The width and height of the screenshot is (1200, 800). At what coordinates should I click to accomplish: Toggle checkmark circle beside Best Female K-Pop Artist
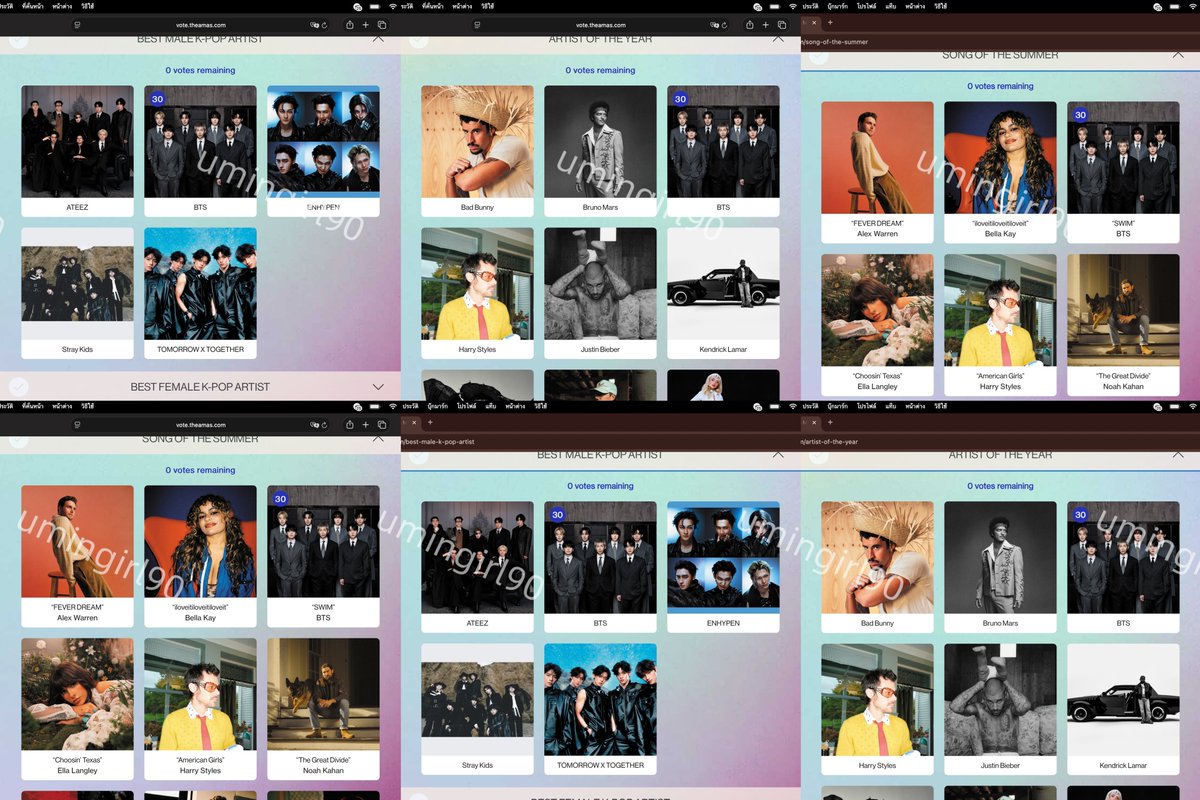19,386
